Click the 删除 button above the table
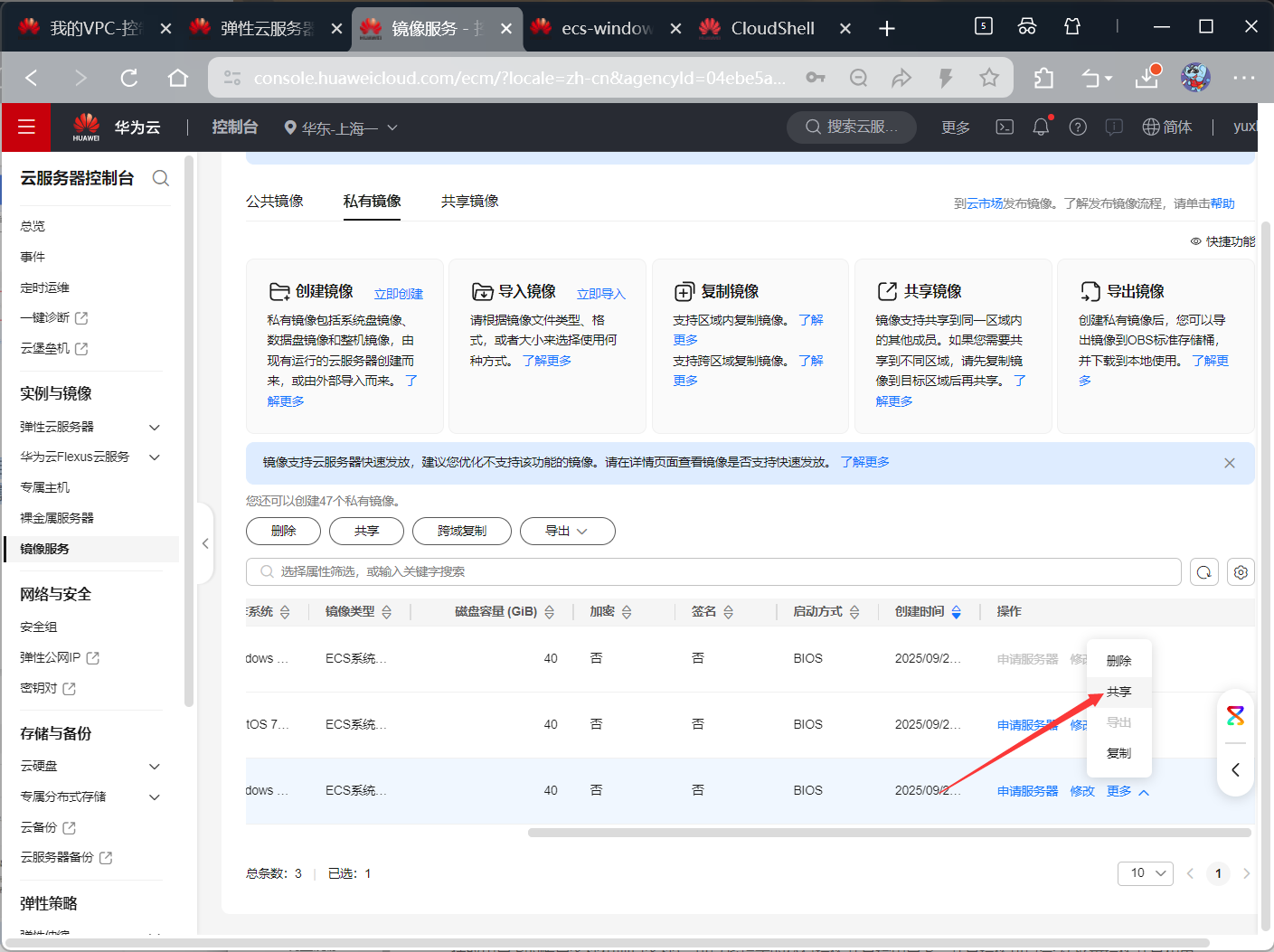Viewport: 1274px width, 952px height. pos(283,532)
